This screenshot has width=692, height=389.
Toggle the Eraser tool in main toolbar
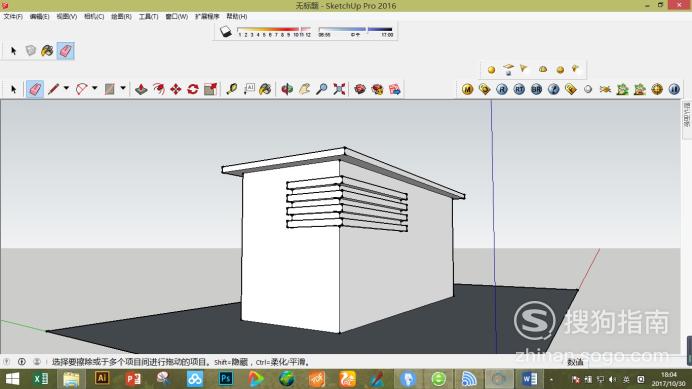pos(35,89)
